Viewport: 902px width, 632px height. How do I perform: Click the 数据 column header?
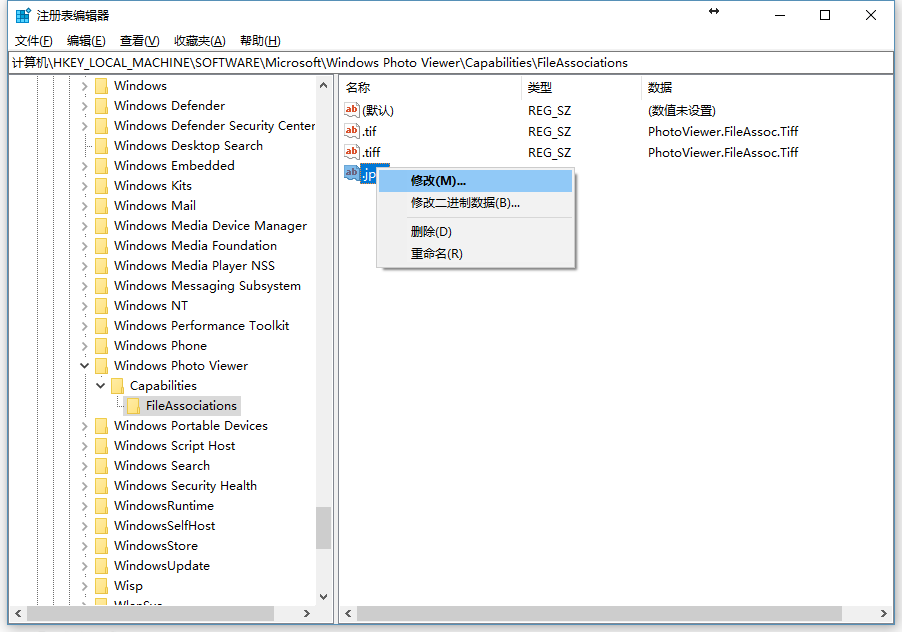(767, 87)
